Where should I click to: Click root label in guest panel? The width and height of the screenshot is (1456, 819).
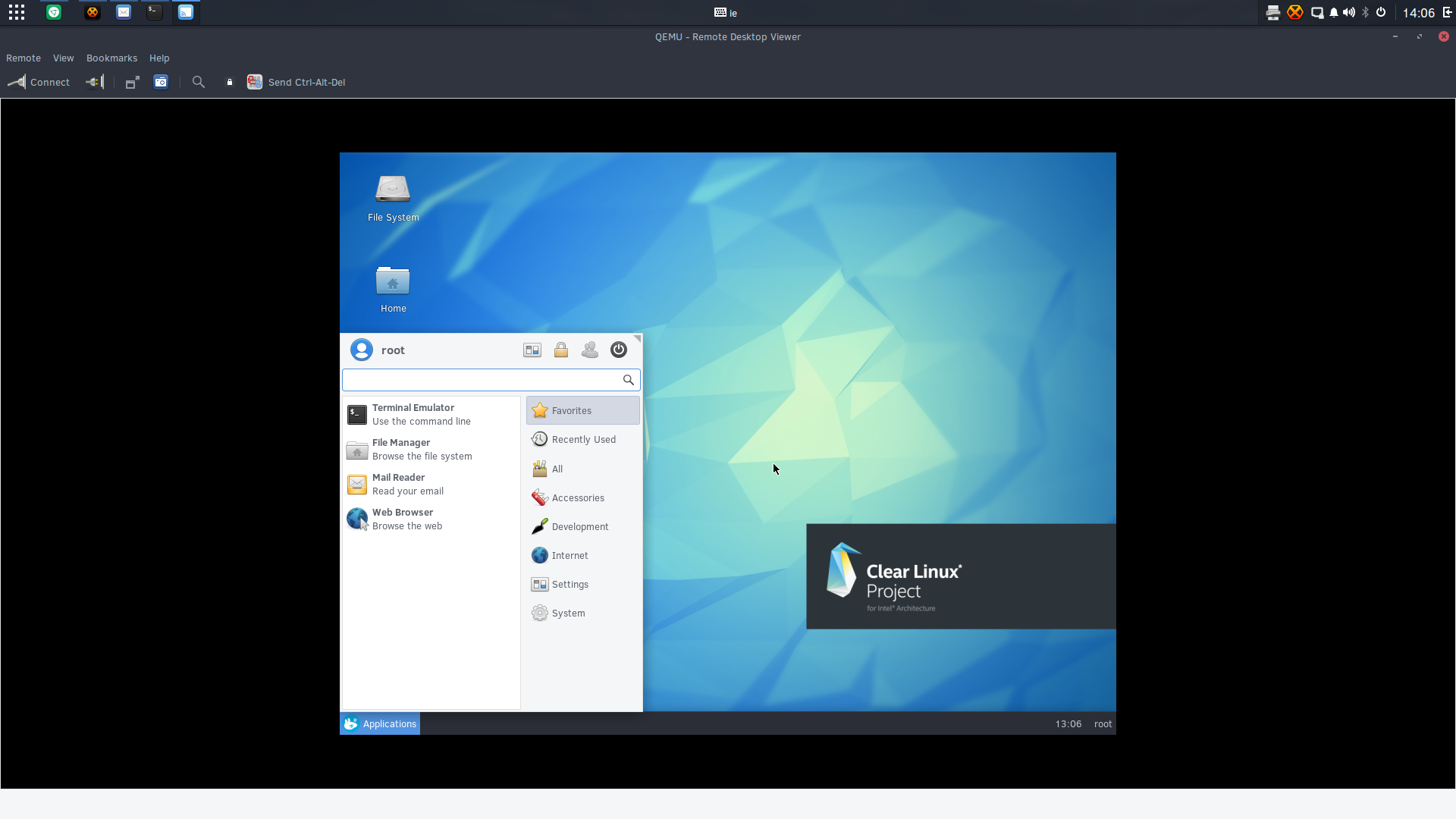coord(1103,724)
